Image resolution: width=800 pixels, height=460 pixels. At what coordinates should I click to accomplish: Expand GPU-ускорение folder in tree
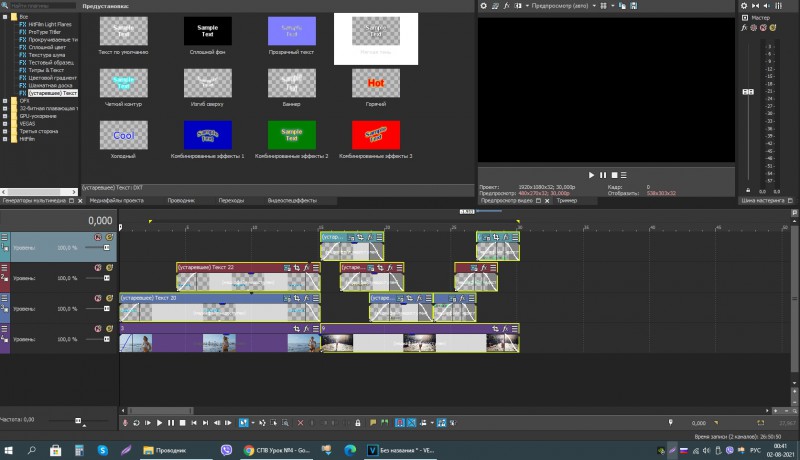click(5, 116)
